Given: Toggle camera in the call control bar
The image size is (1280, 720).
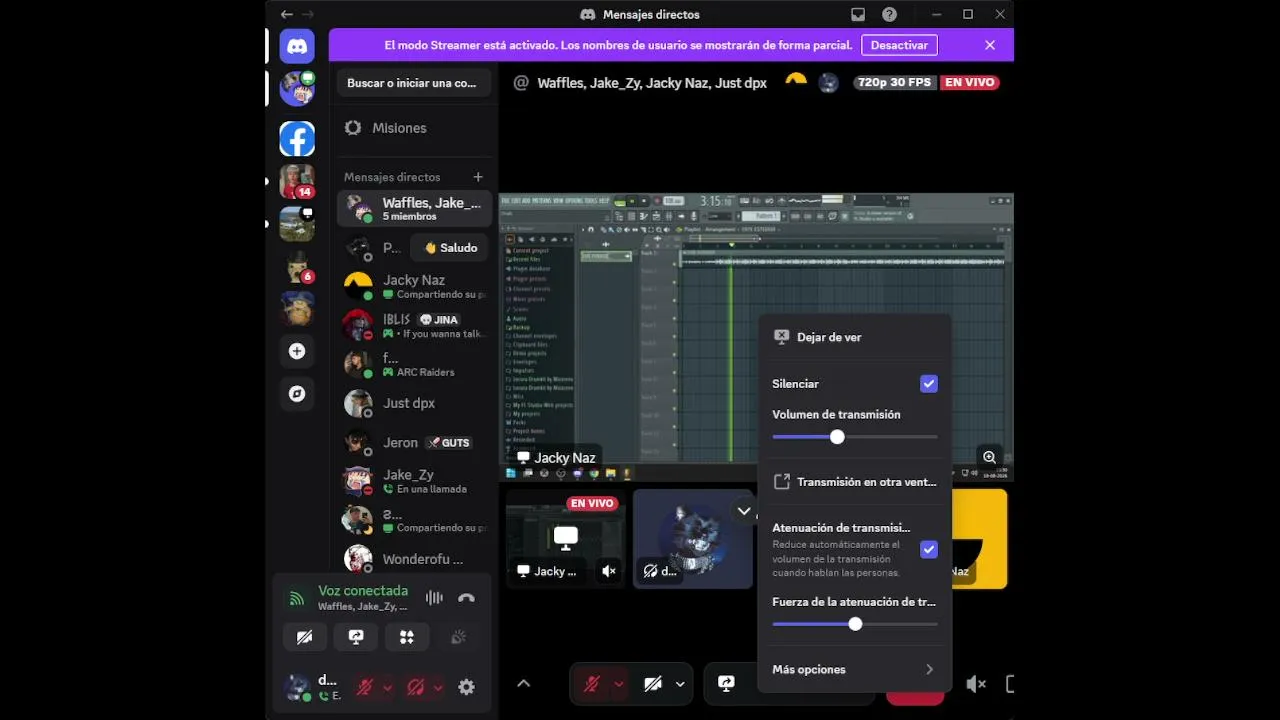Looking at the screenshot, I should coord(653,684).
